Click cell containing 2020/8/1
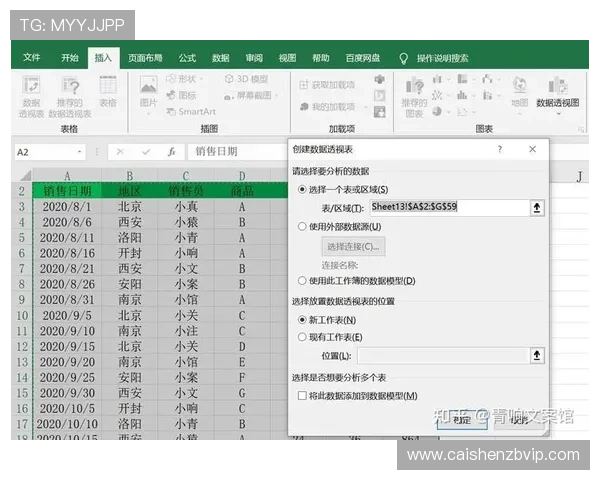 click(67, 207)
